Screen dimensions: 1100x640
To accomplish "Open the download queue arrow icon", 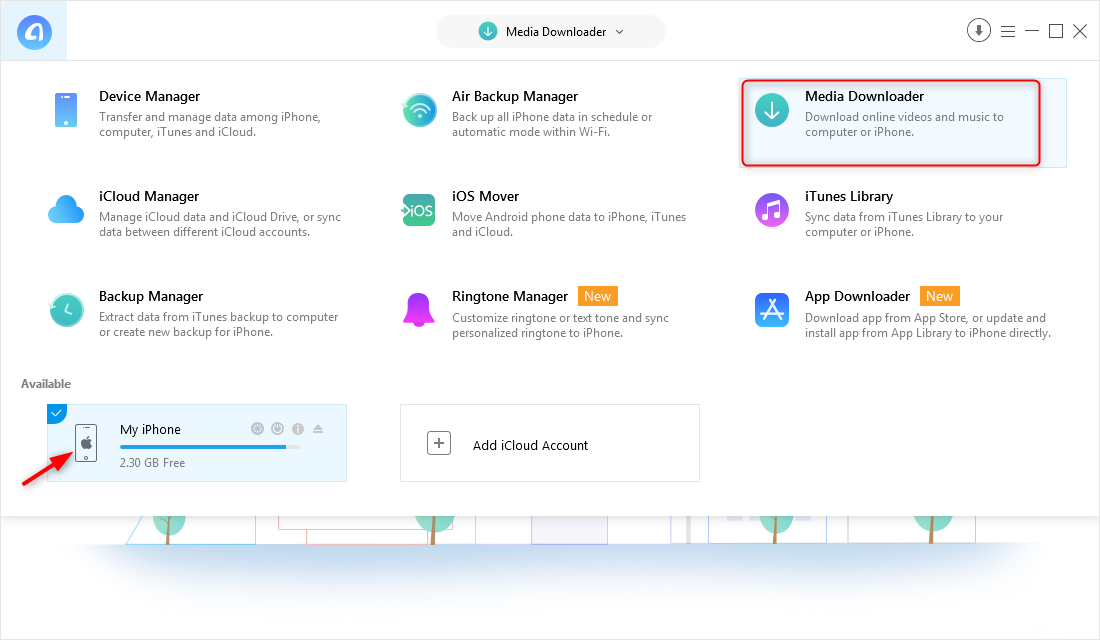I will pos(979,30).
